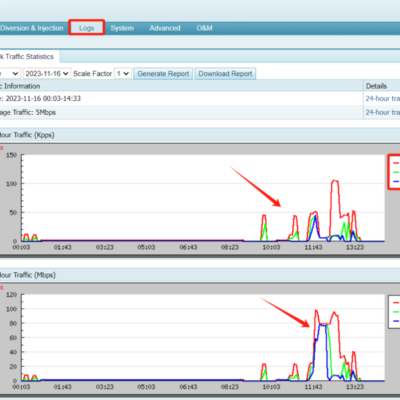Click the Traffic (Kpps) chart heading
Screen dimensions: 400x400
[27, 135]
